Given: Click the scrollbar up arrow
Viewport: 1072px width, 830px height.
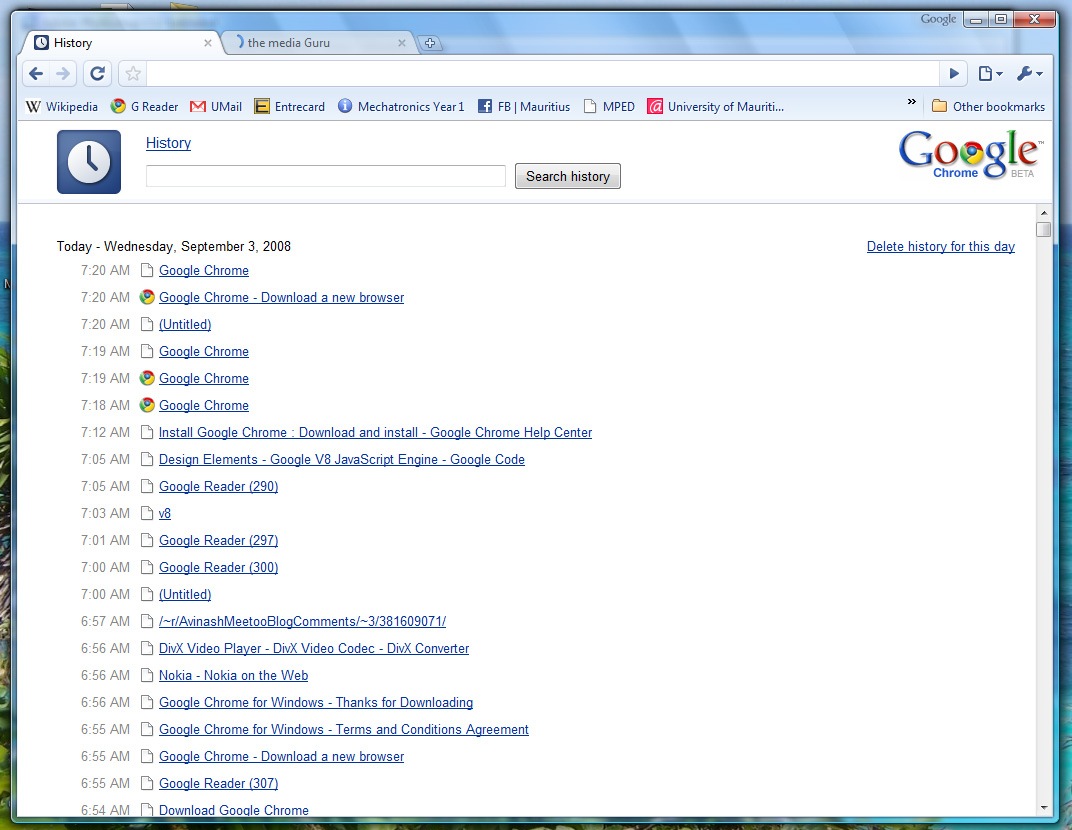Looking at the screenshot, I should tap(1043, 213).
